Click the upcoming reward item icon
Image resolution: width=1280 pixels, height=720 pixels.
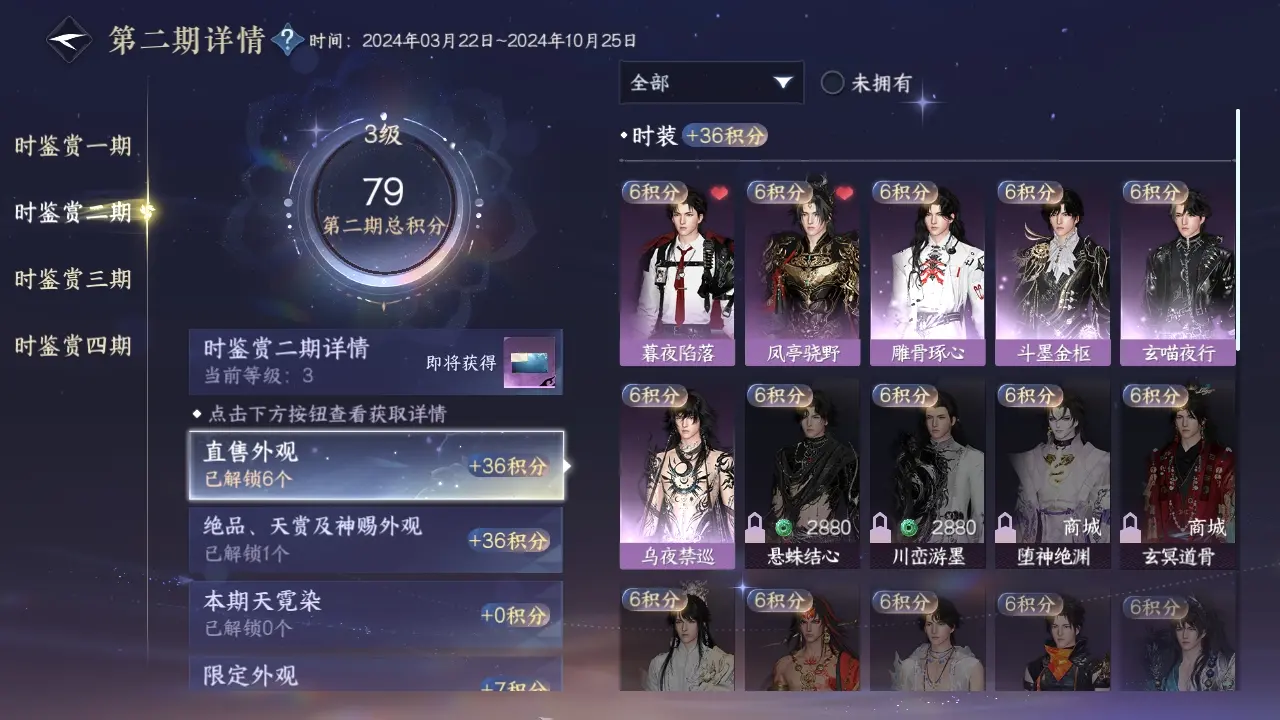tap(529, 364)
